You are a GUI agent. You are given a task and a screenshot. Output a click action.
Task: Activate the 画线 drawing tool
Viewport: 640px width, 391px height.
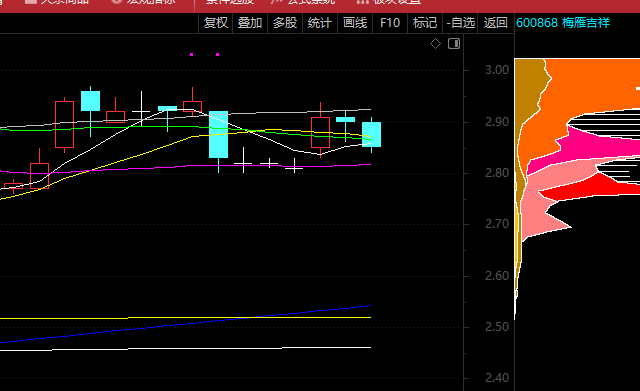click(x=355, y=23)
